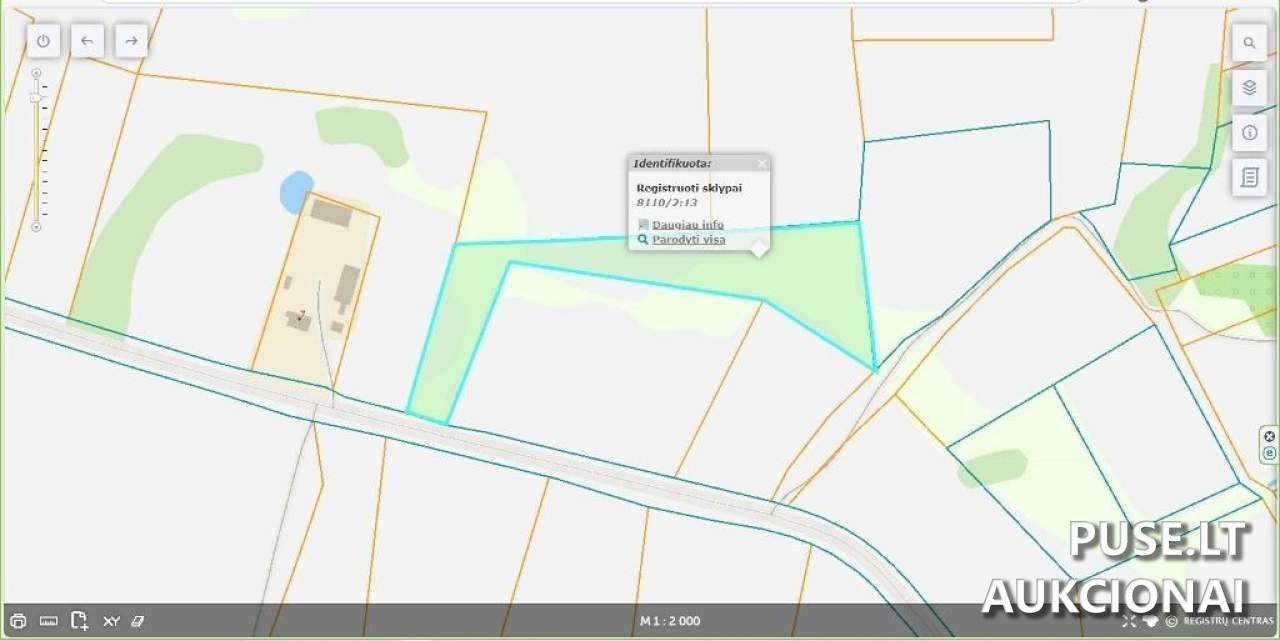The width and height of the screenshot is (1280, 641).
Task: Go forward to next map view
Action: coord(131,41)
